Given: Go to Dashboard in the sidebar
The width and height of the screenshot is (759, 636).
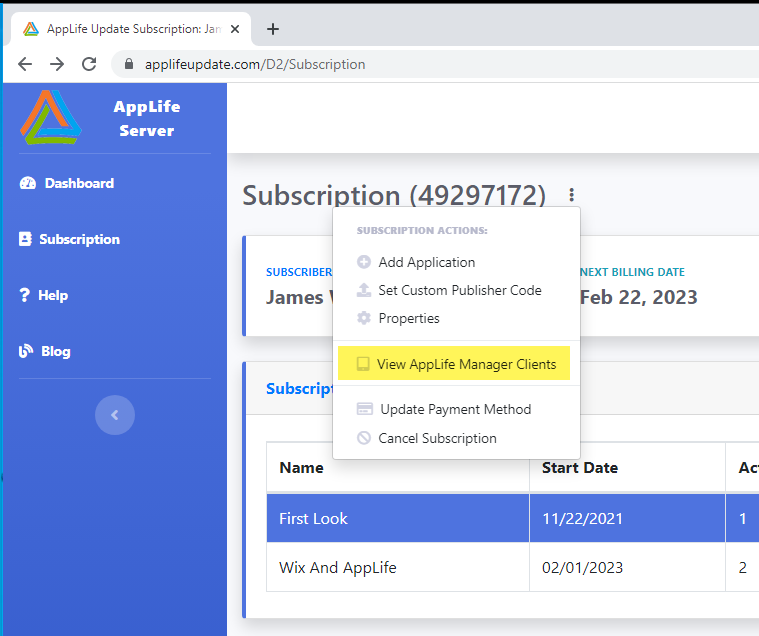Looking at the screenshot, I should point(67,183).
